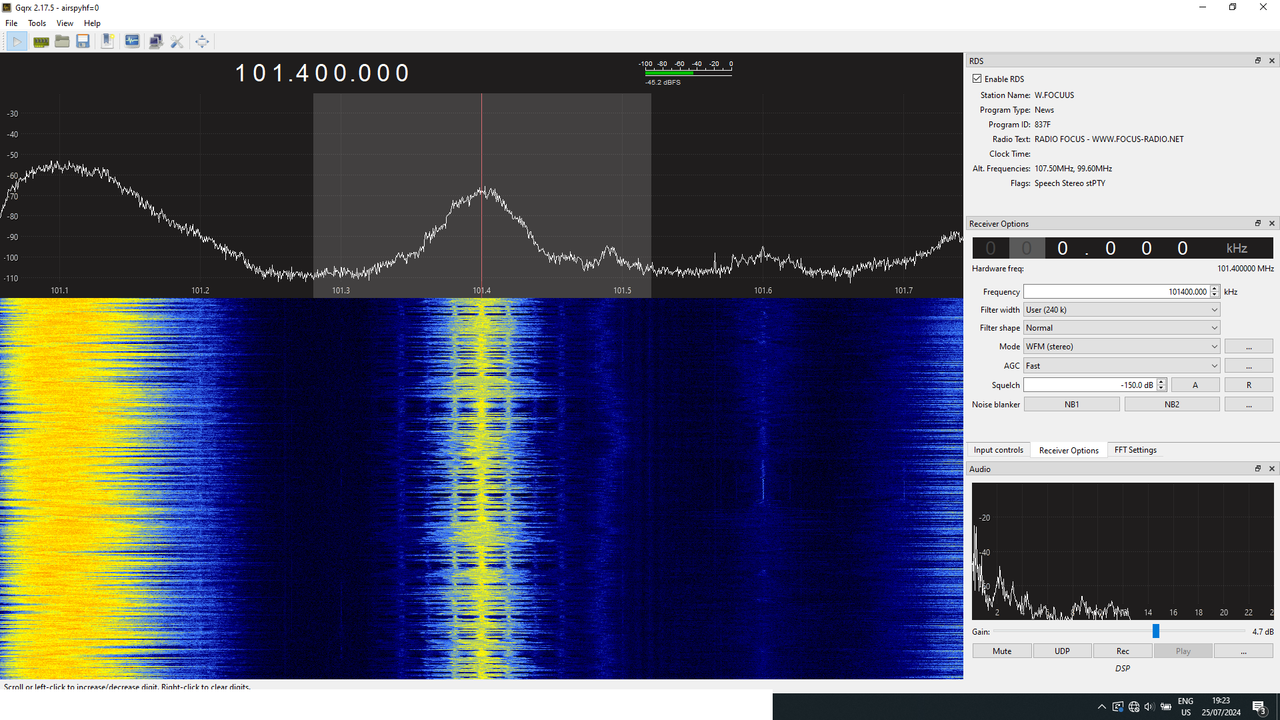This screenshot has height=720, width=1280.
Task: Click the Save settings floppy disk icon
Action: click(x=83, y=41)
